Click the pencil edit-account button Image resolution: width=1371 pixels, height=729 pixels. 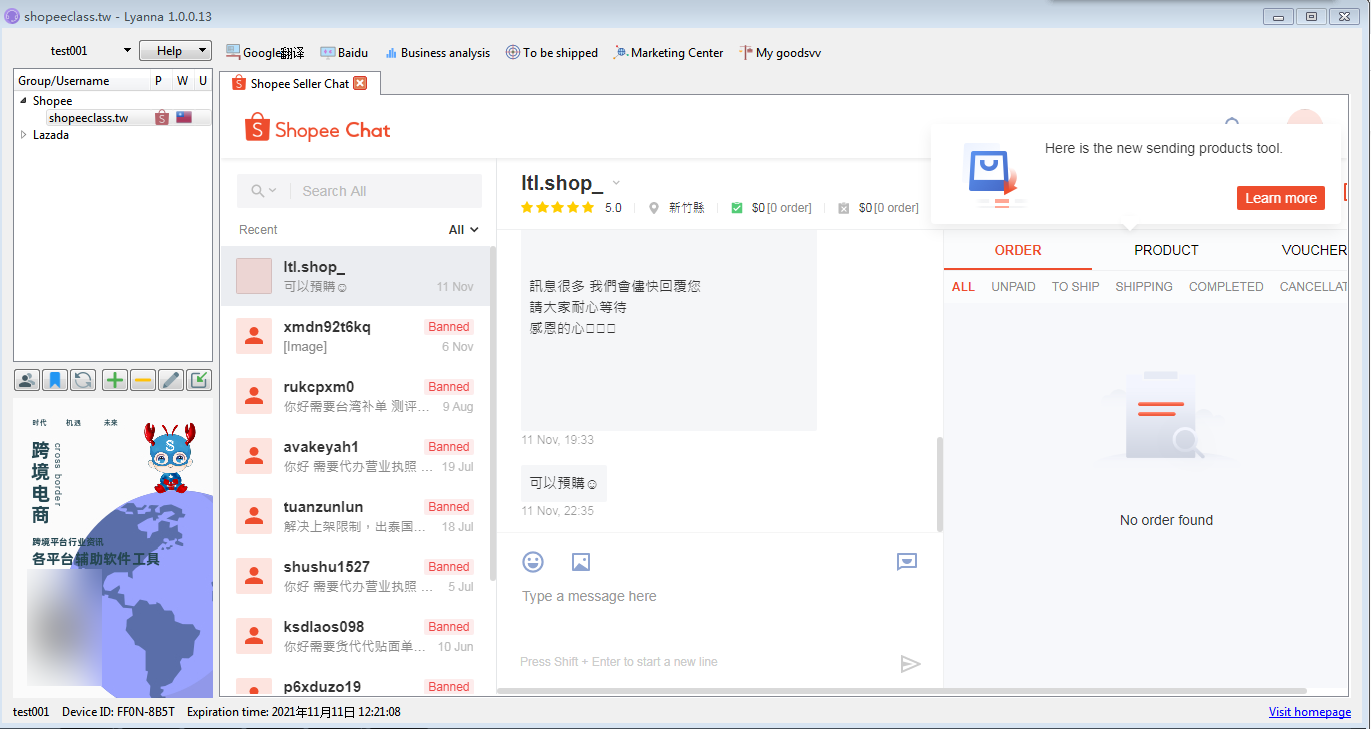171,380
